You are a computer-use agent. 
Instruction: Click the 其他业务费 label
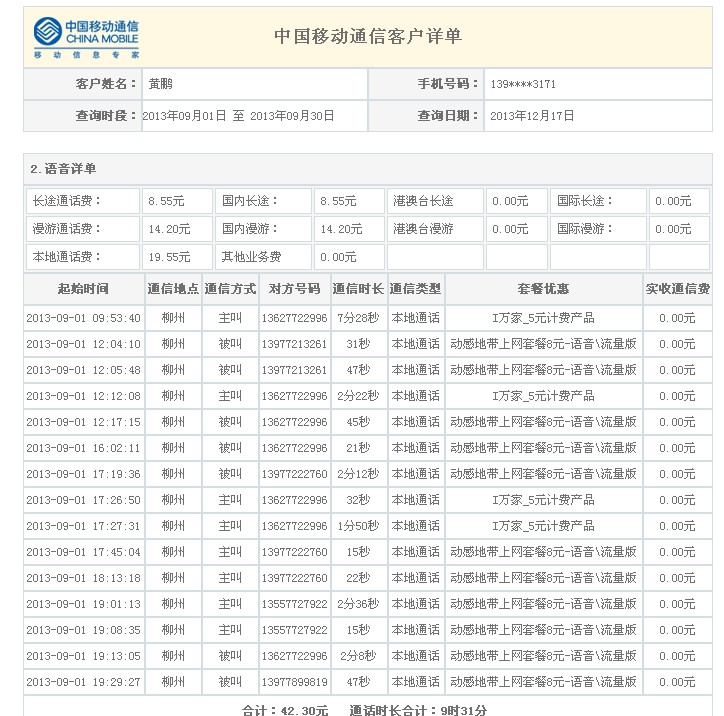[x=251, y=257]
